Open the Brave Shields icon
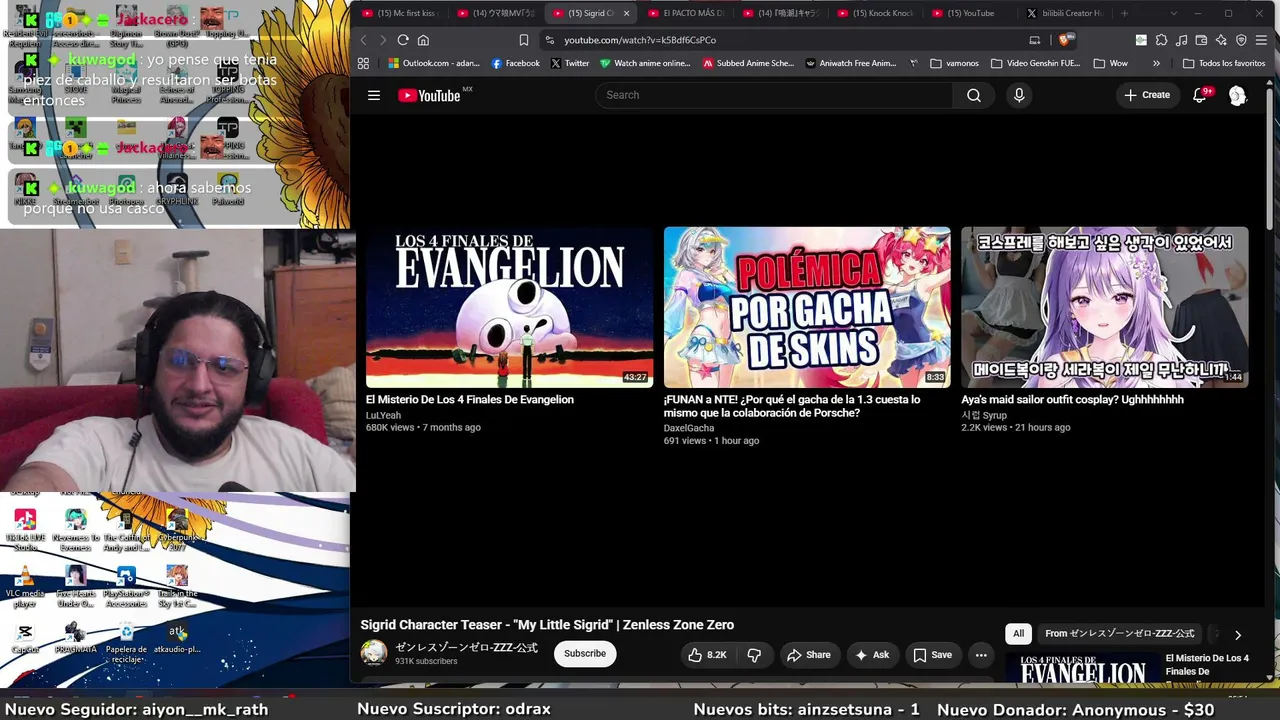Screen dimensions: 1280x720 click(1065, 40)
